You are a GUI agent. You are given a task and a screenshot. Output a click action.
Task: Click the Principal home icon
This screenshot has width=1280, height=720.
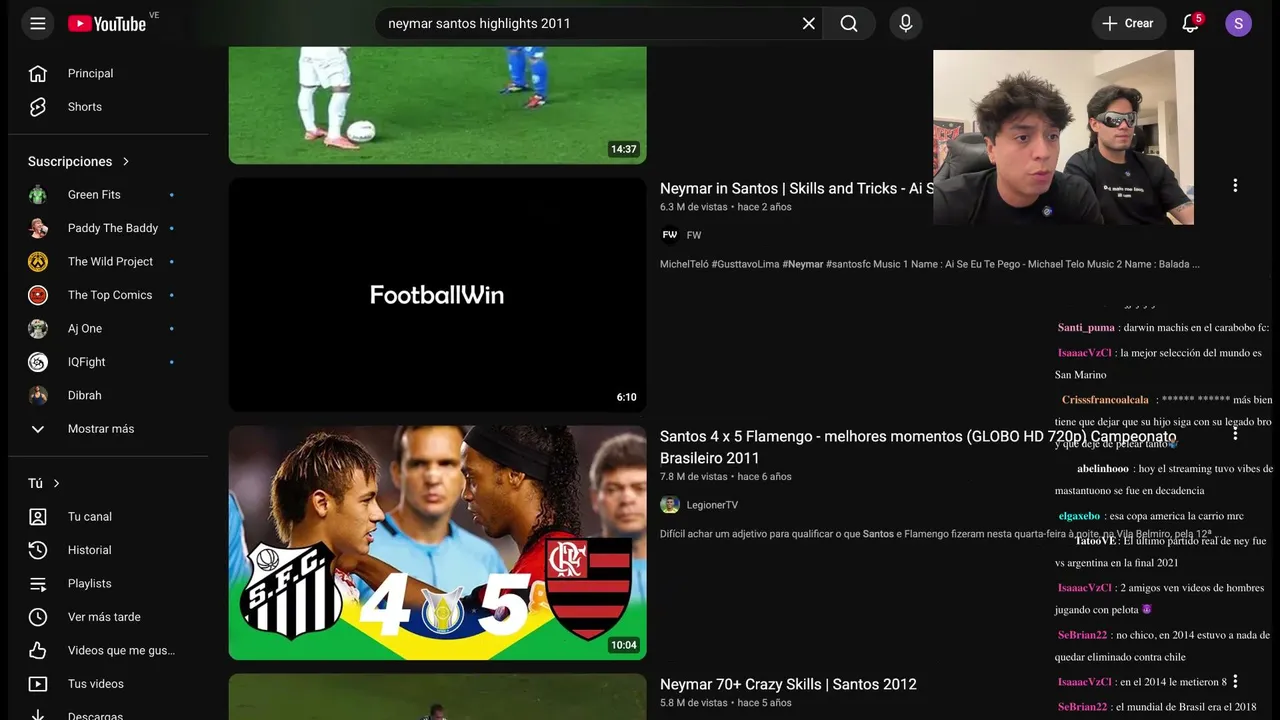[x=38, y=73]
